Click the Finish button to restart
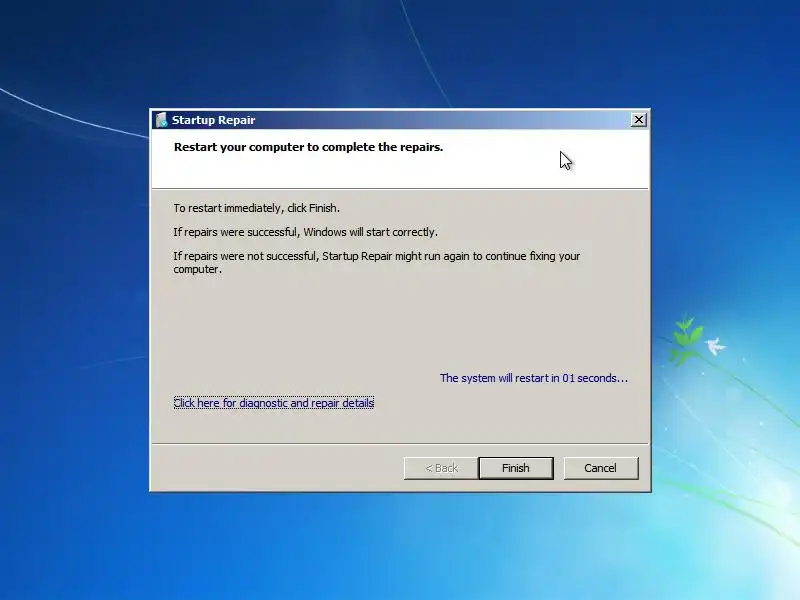The image size is (800, 600). coord(516,468)
